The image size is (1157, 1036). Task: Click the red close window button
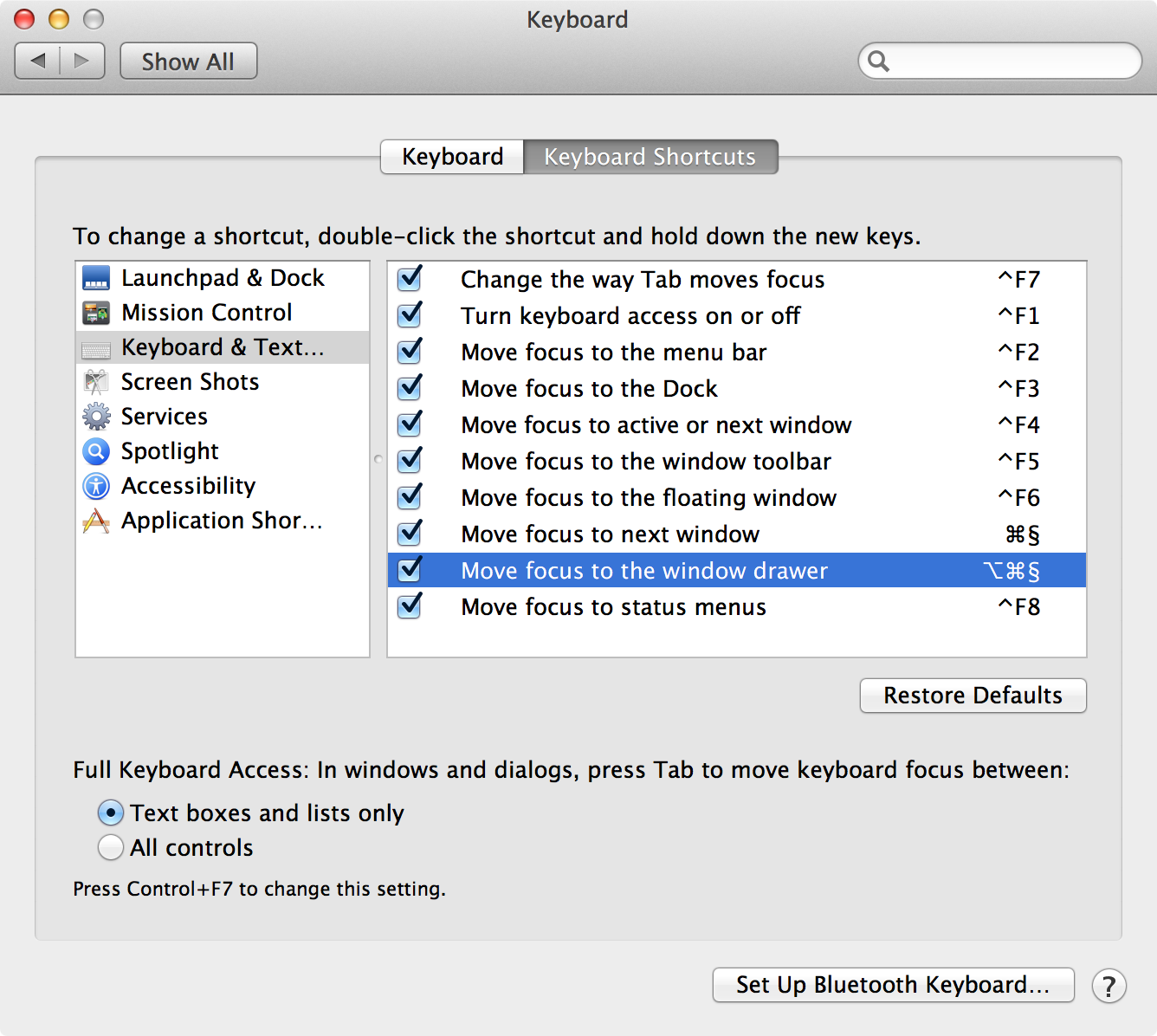(24, 18)
